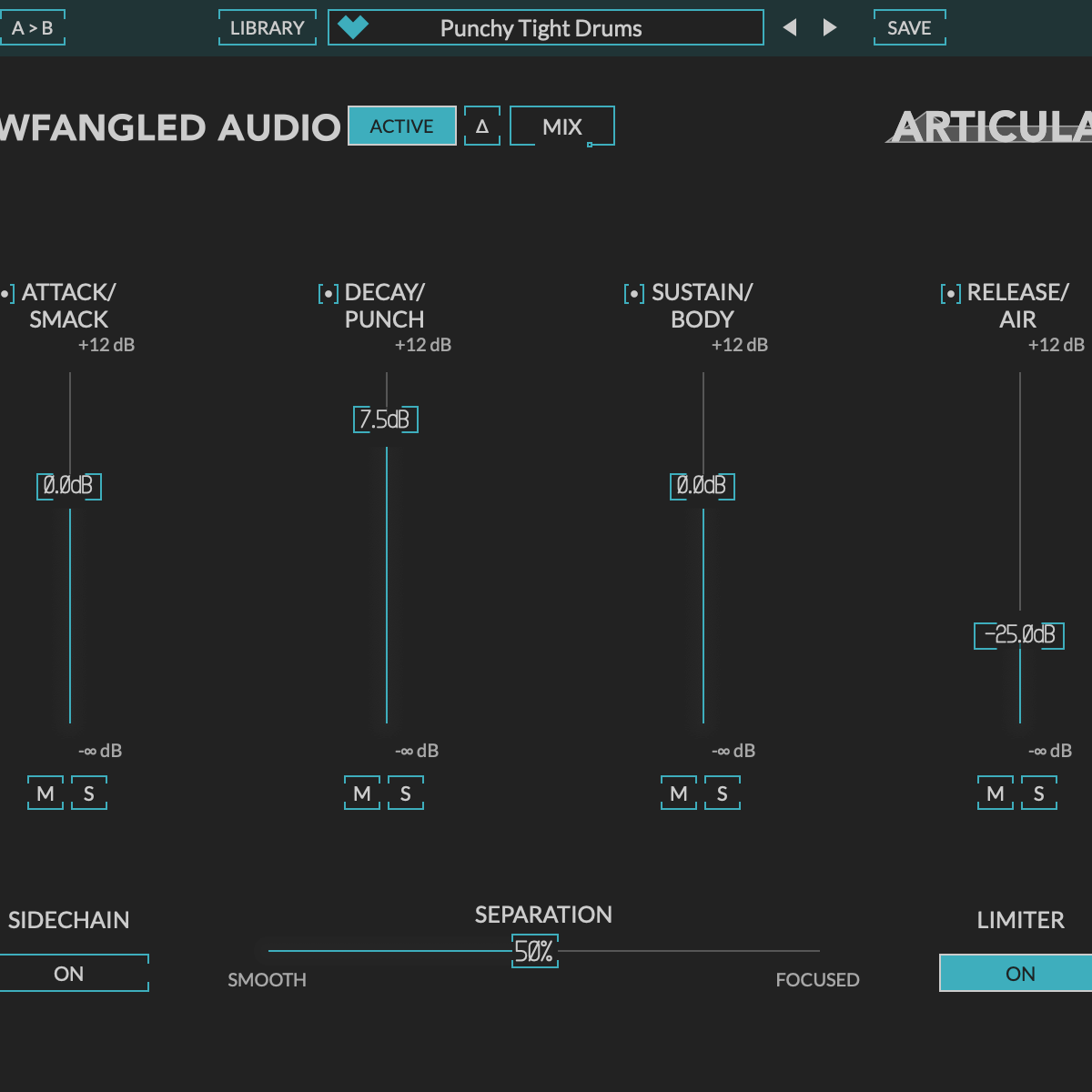Viewport: 1092px width, 1092px height.
Task: Click the heart favorite icon next to preset name
Action: 352,27
